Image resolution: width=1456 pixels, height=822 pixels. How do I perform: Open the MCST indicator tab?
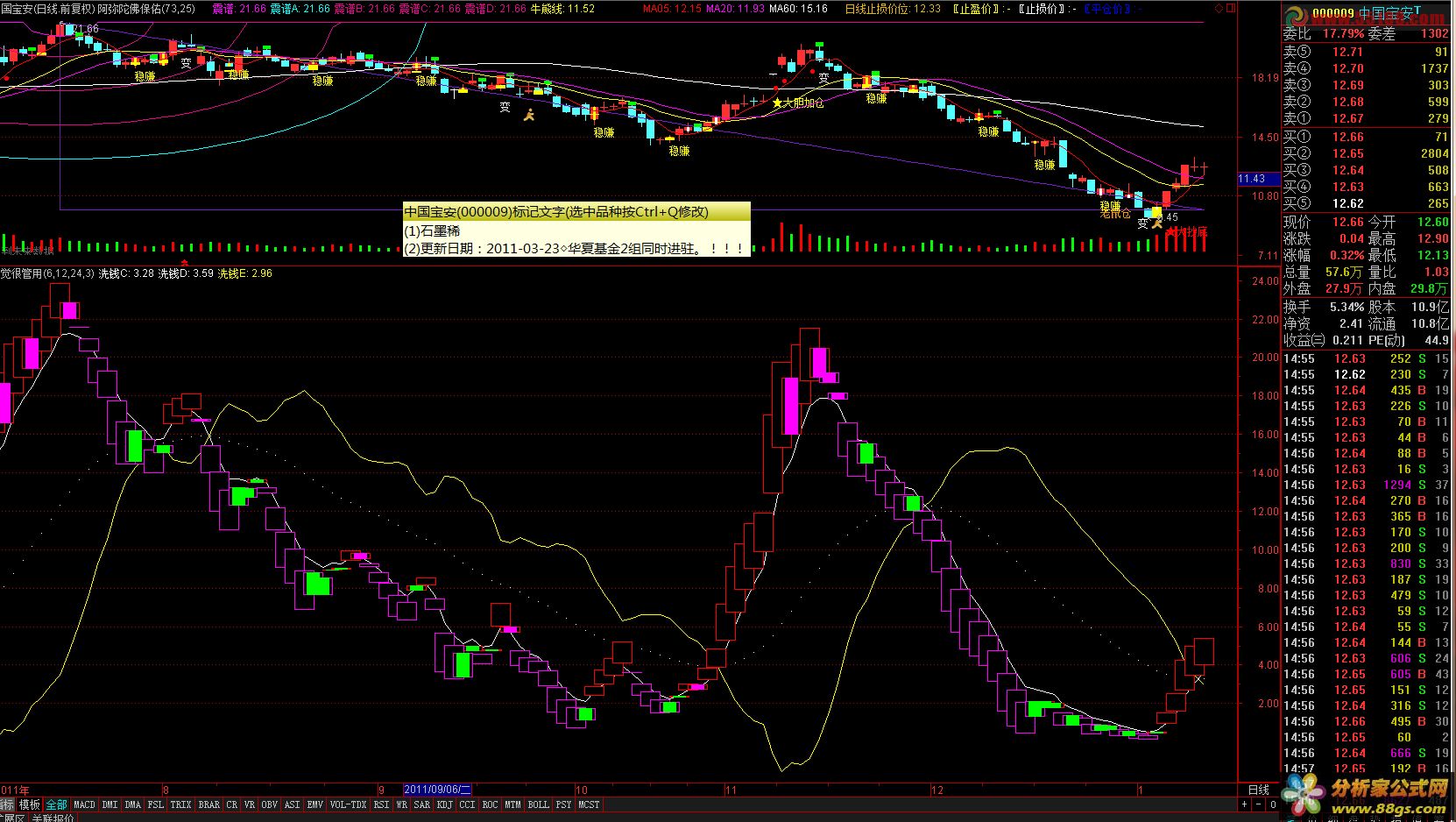pyautogui.click(x=590, y=804)
